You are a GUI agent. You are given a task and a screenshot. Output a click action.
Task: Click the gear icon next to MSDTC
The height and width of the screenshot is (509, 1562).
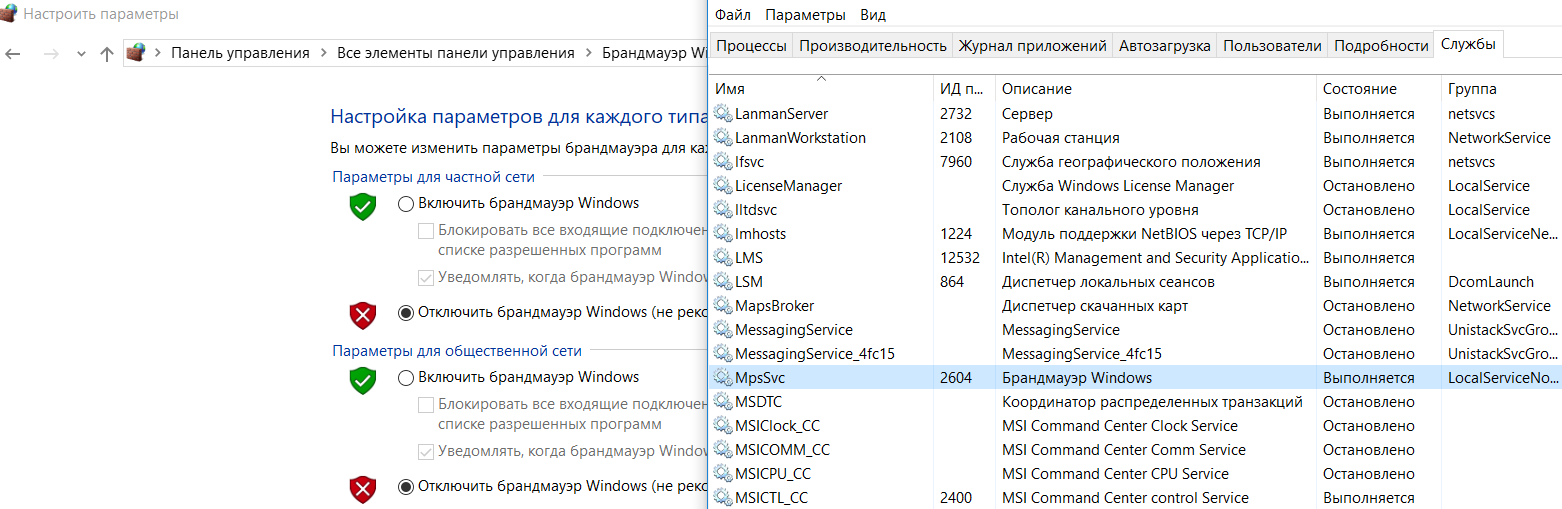click(722, 402)
